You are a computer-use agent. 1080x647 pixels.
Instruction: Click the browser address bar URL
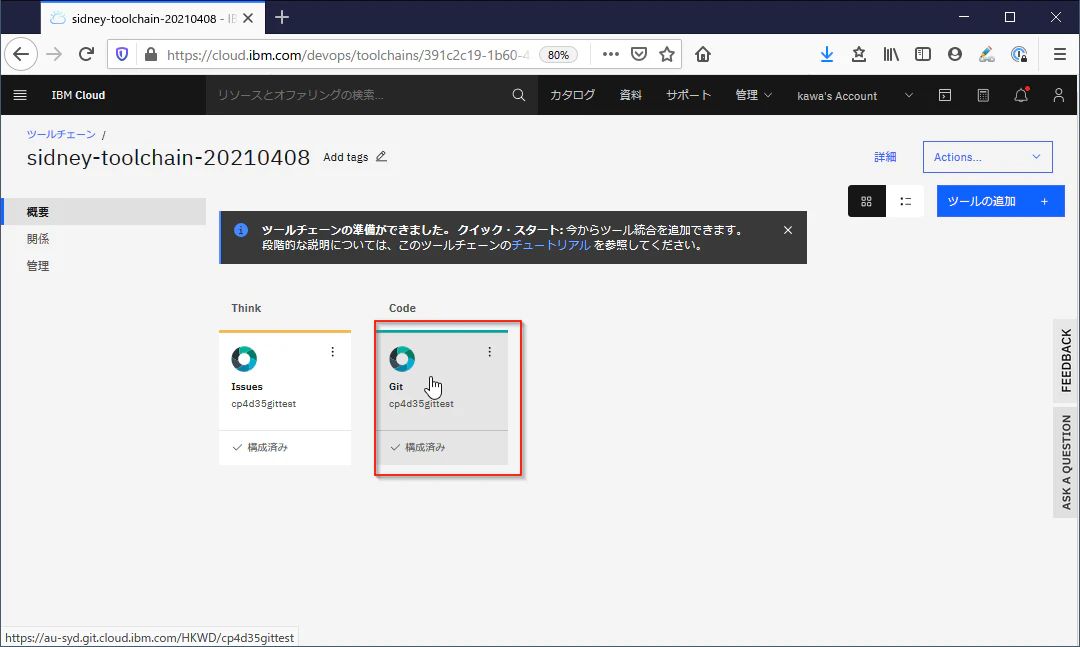[x=348, y=55]
